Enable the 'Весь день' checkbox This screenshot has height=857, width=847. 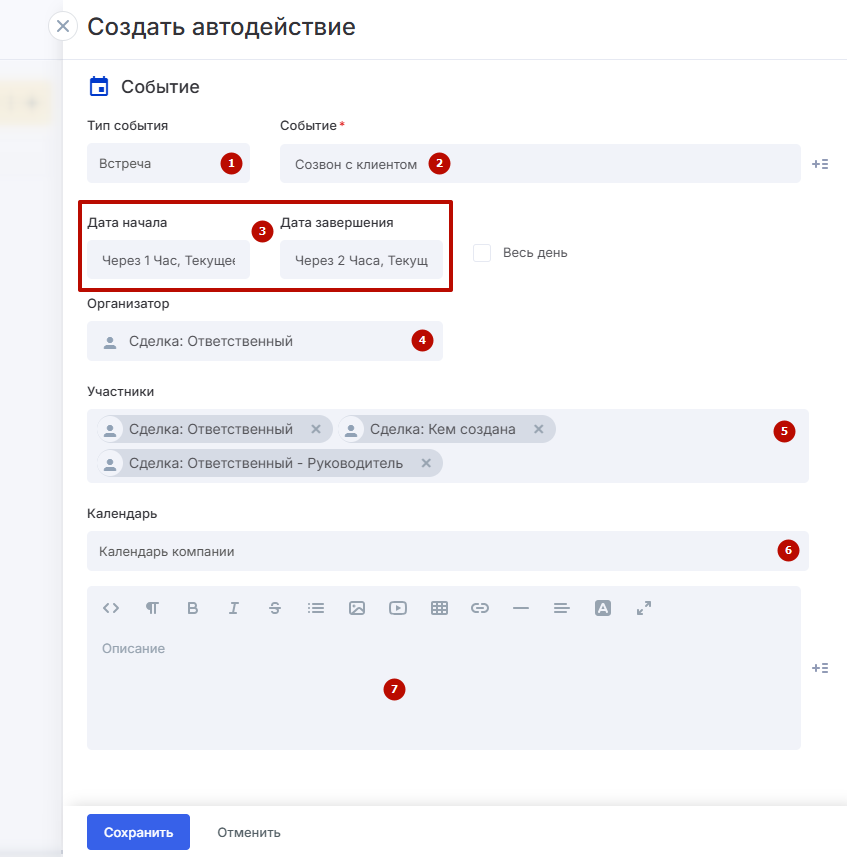point(482,253)
